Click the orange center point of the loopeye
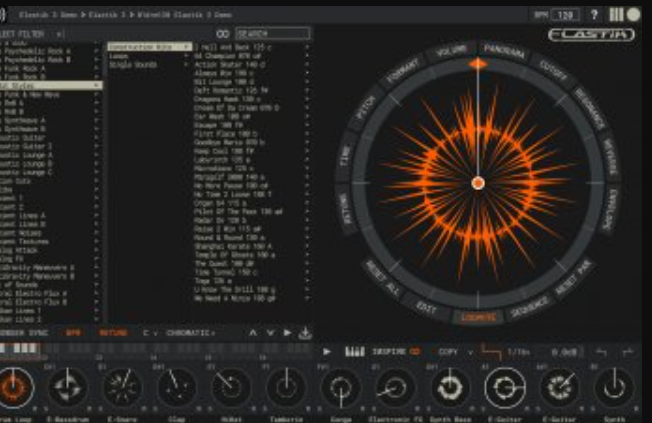This screenshot has width=652, height=423. tap(478, 183)
